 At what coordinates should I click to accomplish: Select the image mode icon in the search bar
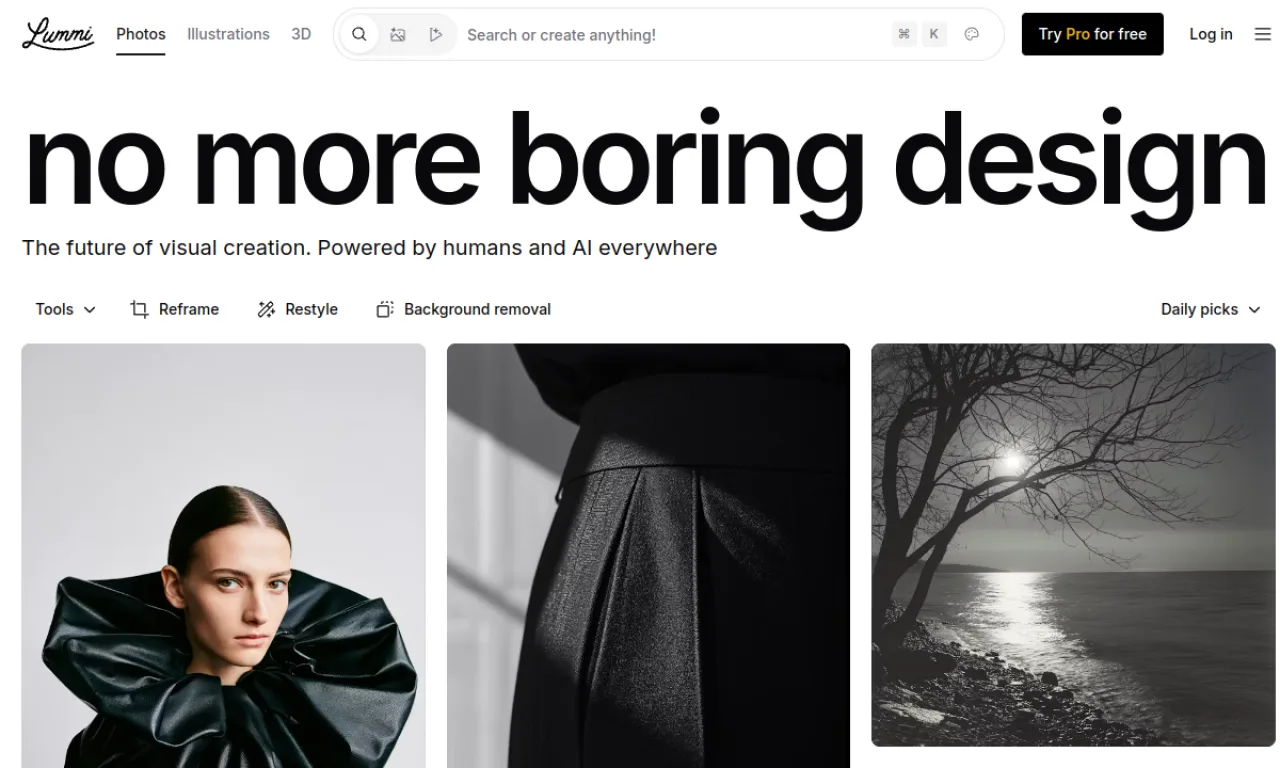click(x=398, y=34)
